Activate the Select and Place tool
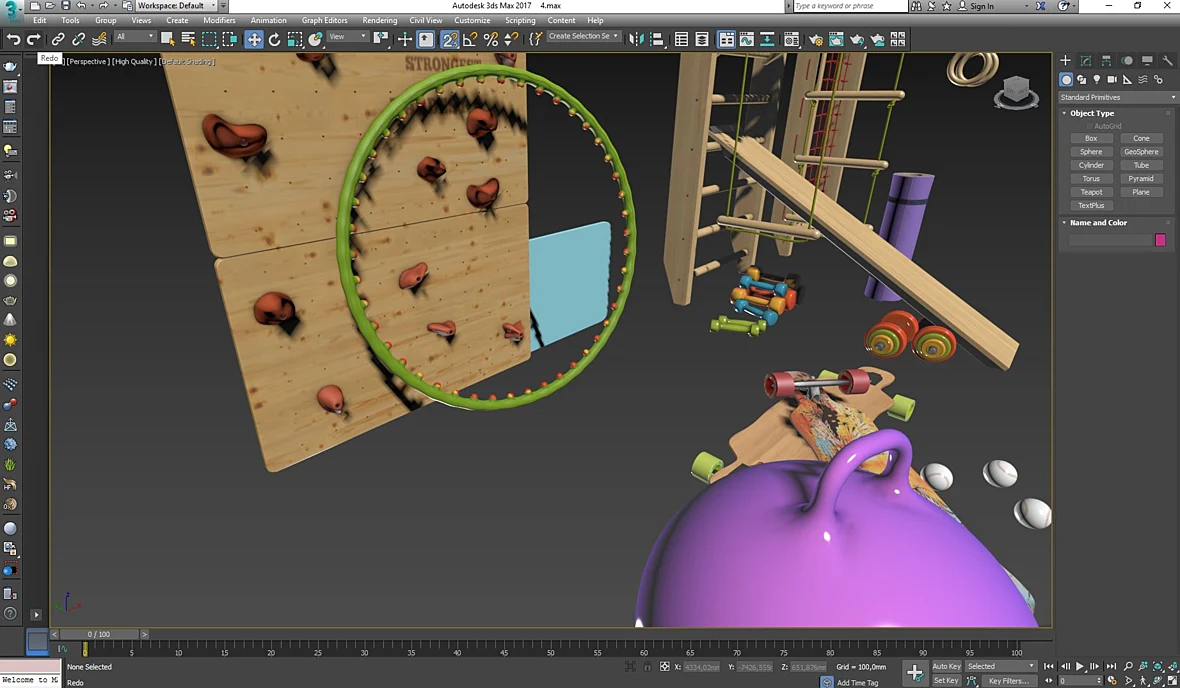 315,39
